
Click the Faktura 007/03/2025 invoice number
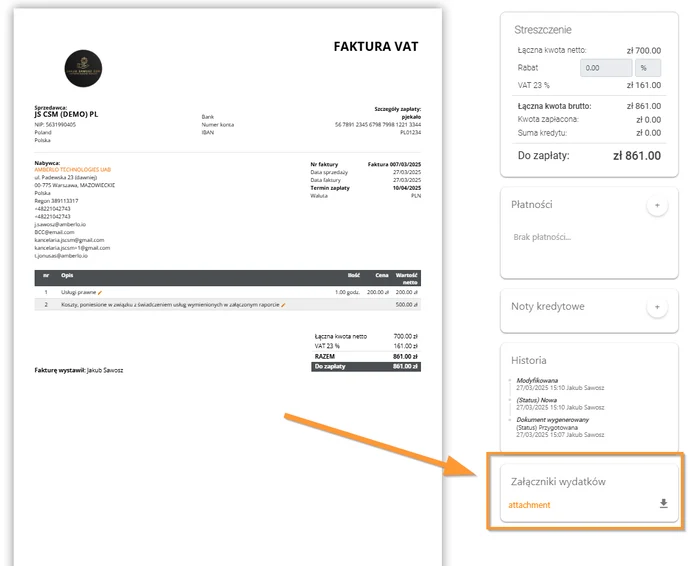pos(394,165)
